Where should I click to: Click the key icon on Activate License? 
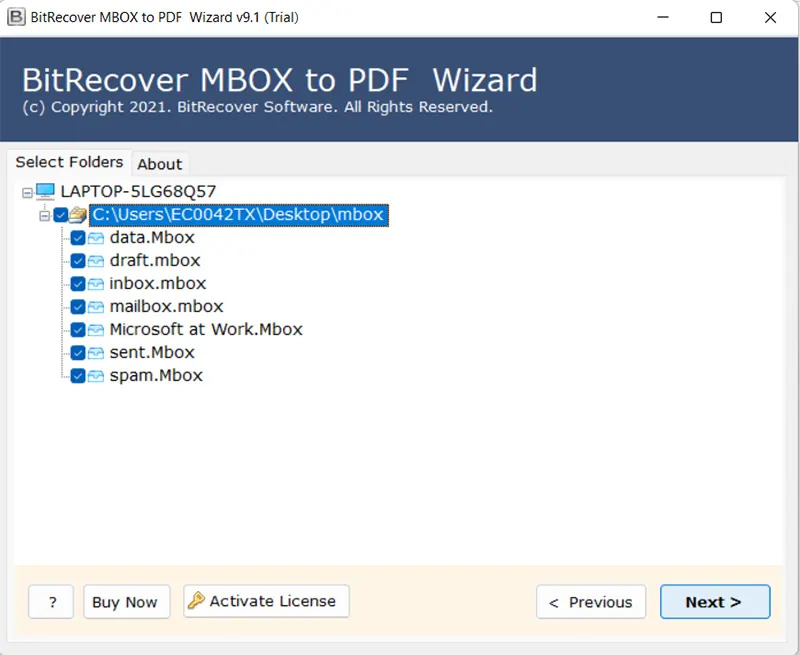(x=199, y=601)
